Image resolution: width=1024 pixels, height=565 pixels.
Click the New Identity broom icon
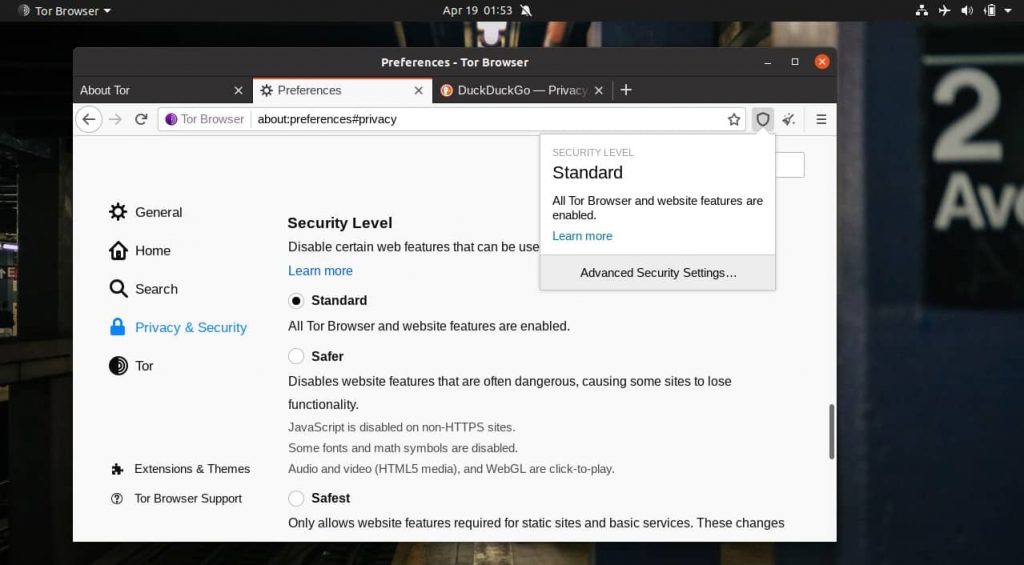[x=789, y=119]
